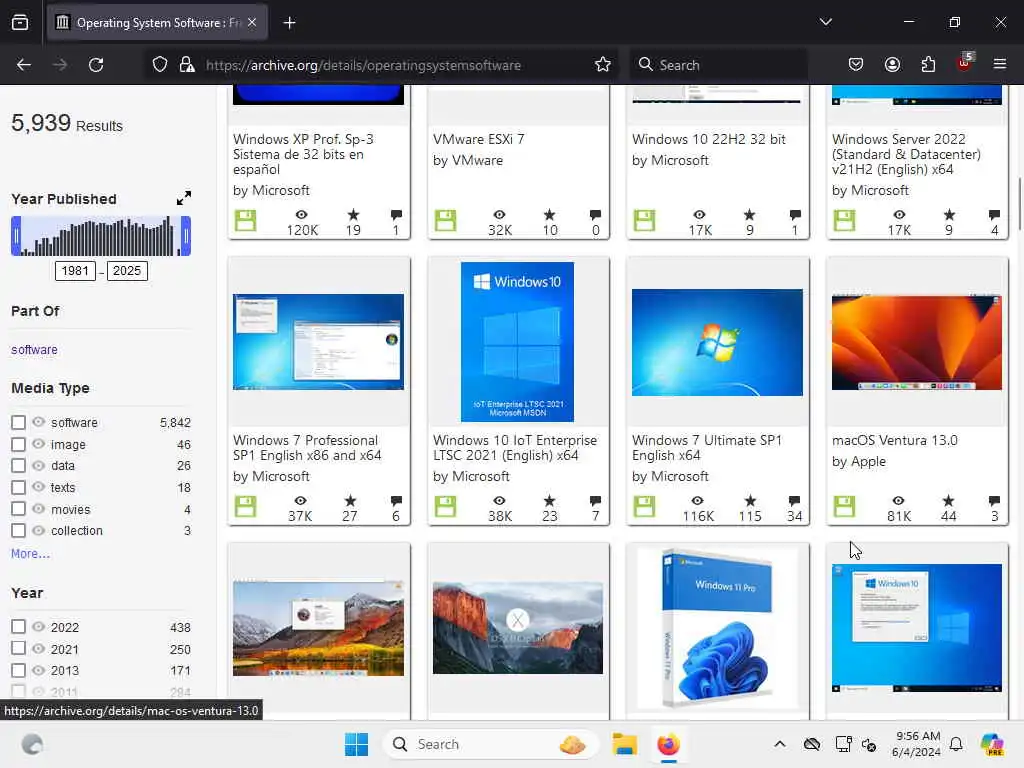Show hidden system tray icons
The image size is (1024, 768).
coord(780,744)
